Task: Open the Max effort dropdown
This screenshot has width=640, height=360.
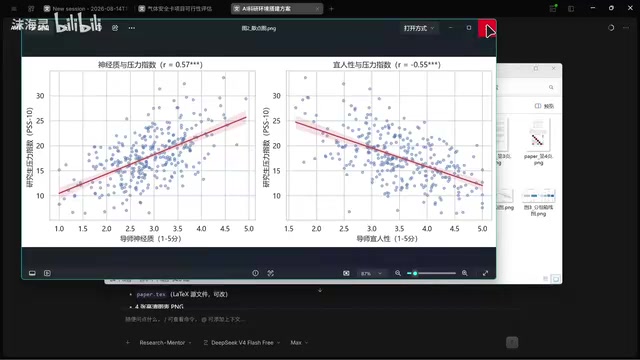Action: click(299, 342)
